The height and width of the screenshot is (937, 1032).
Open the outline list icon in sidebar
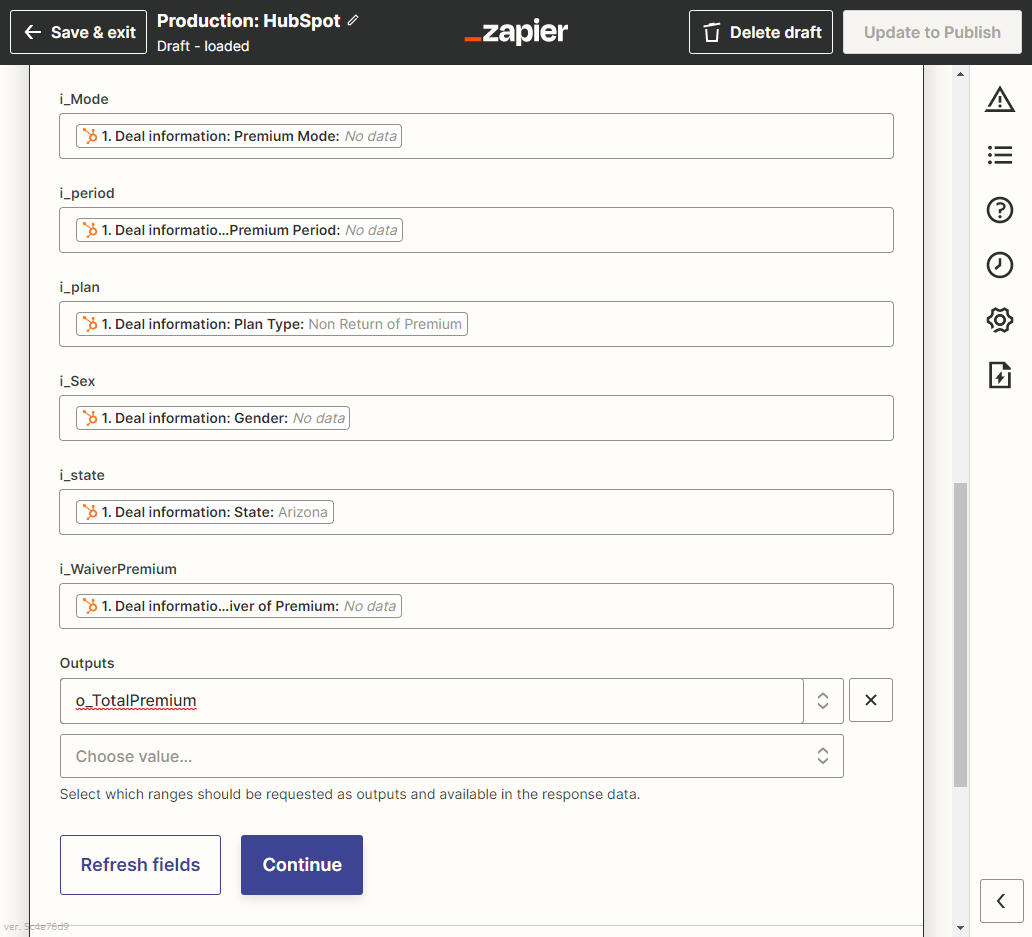point(999,155)
